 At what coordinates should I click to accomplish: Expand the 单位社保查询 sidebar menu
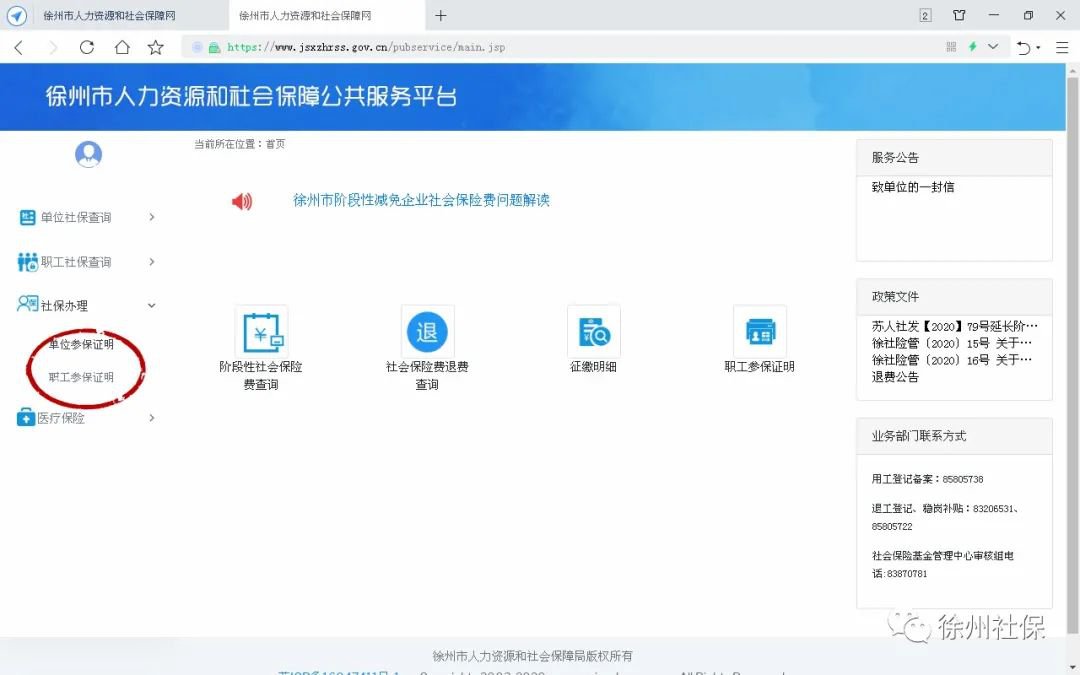coord(87,217)
